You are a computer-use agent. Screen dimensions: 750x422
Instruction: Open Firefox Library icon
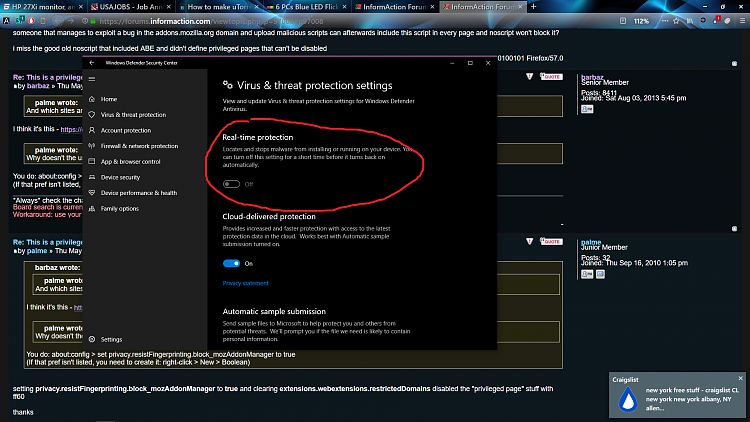click(x=689, y=21)
